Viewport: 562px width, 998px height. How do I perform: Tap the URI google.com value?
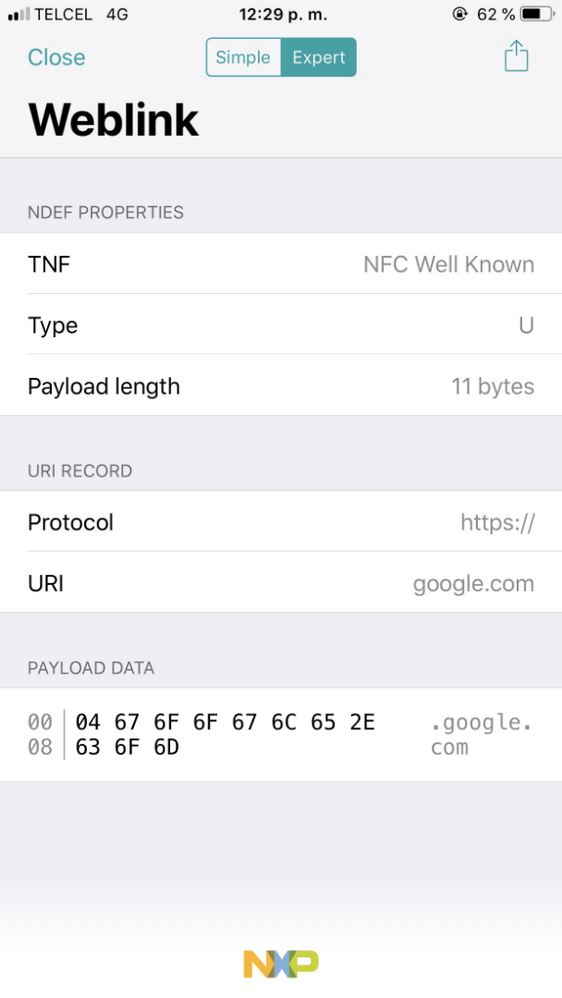click(474, 584)
